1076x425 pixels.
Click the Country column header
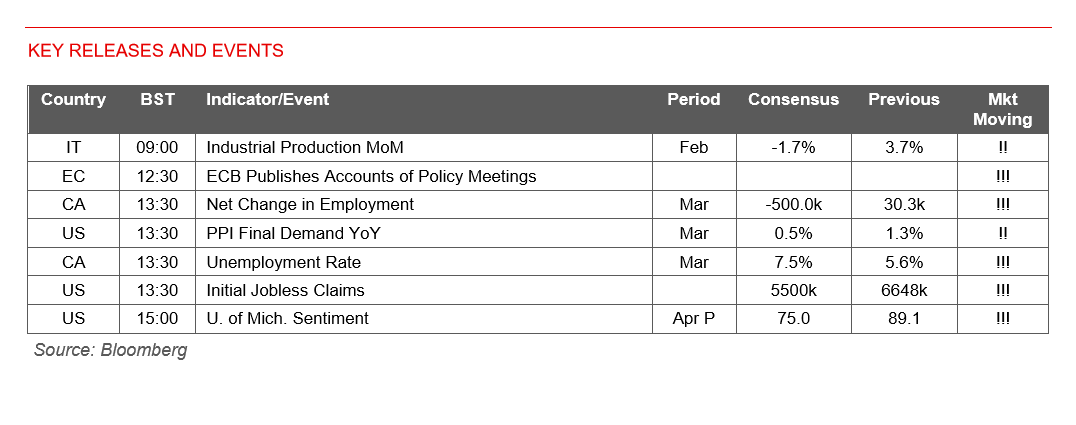coord(73,100)
